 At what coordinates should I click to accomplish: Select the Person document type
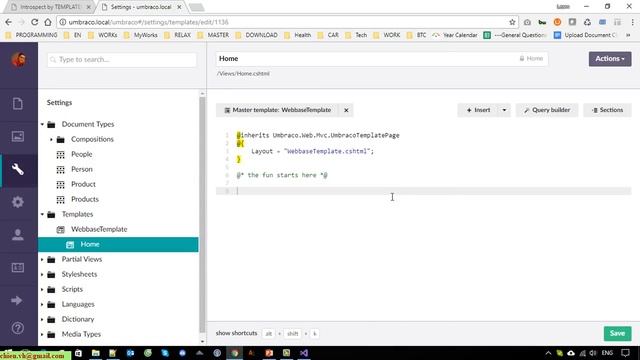tap(82, 169)
